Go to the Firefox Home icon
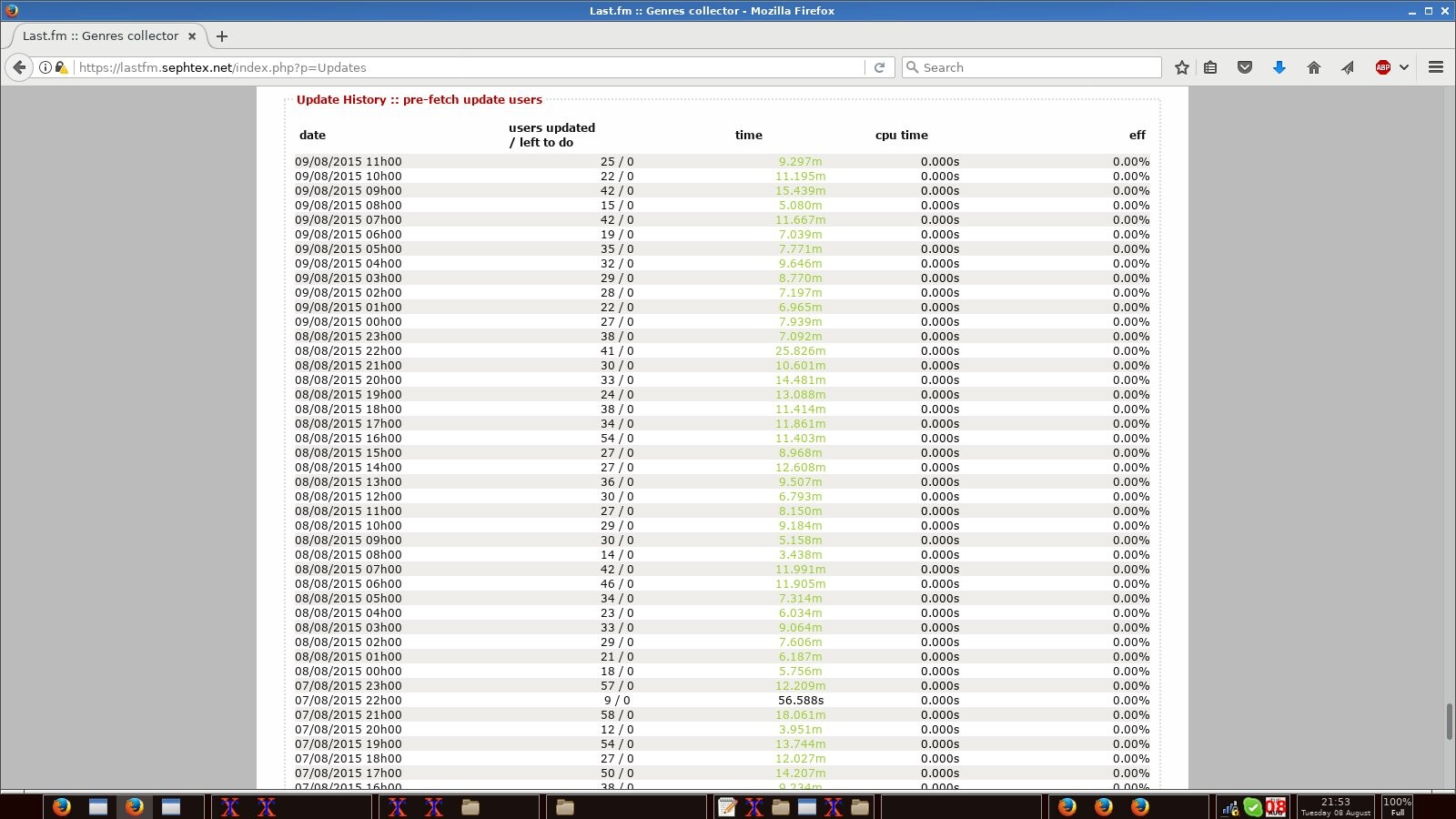This screenshot has height=819, width=1456. 1313,67
